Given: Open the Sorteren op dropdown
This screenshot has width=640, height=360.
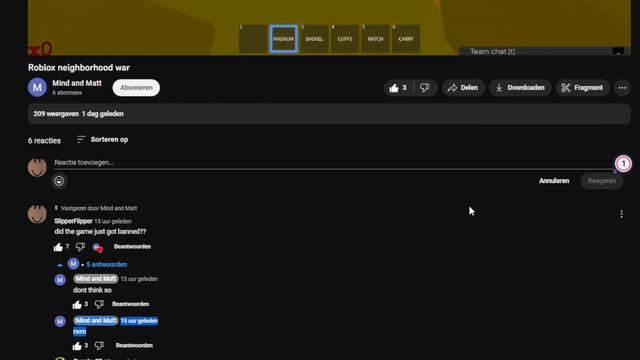Looking at the screenshot, I should (x=102, y=140).
